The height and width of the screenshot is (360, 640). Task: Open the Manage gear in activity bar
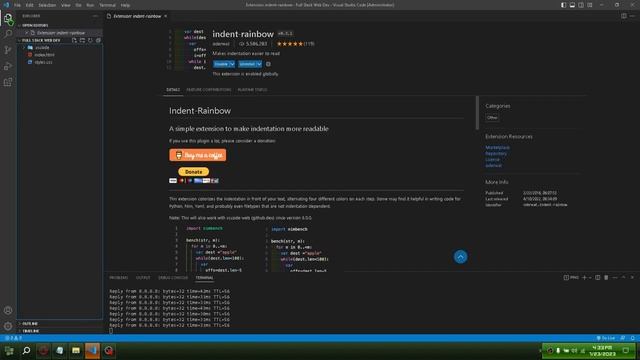8,326
